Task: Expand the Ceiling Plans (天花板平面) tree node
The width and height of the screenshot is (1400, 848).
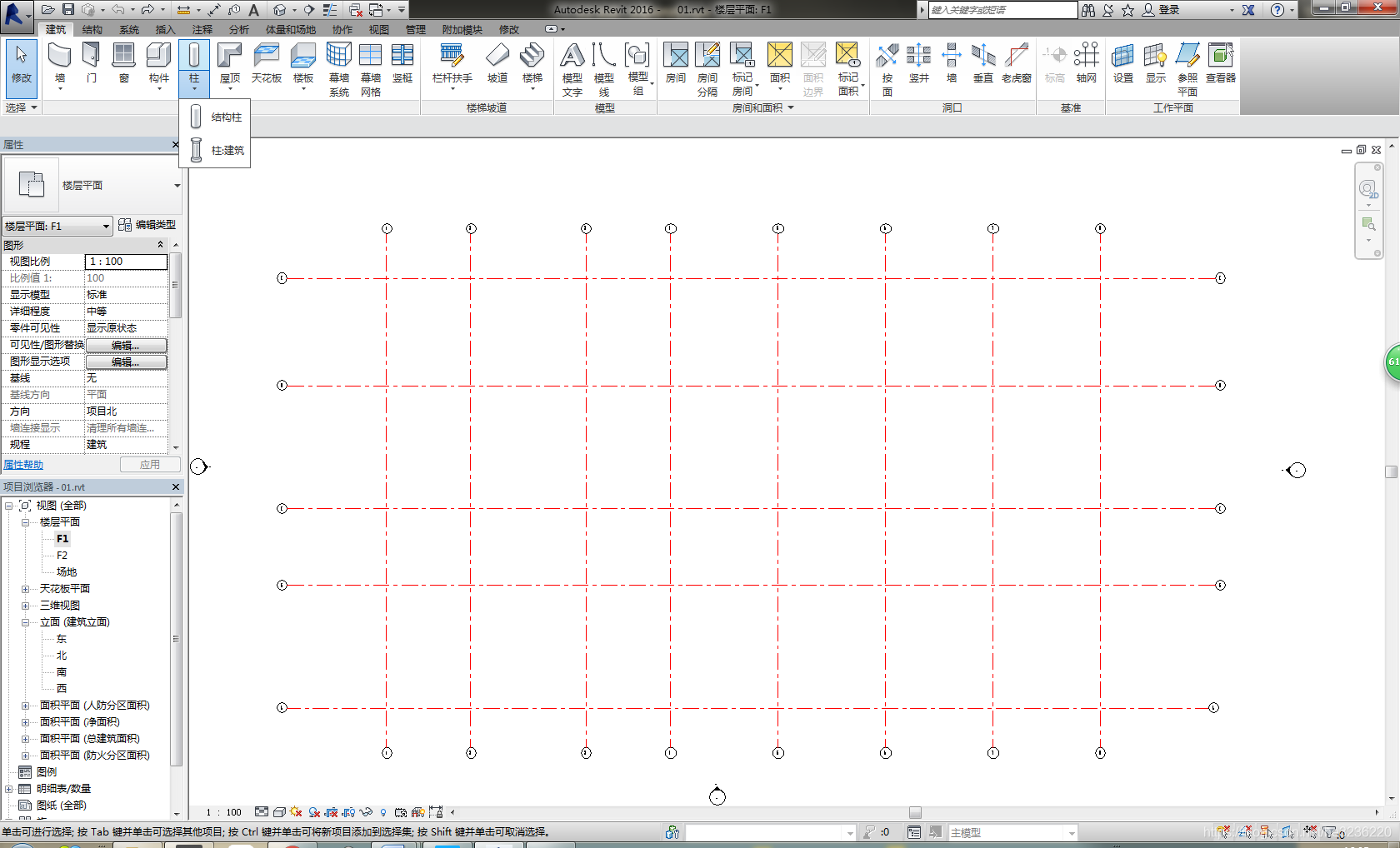Action: coord(25,589)
